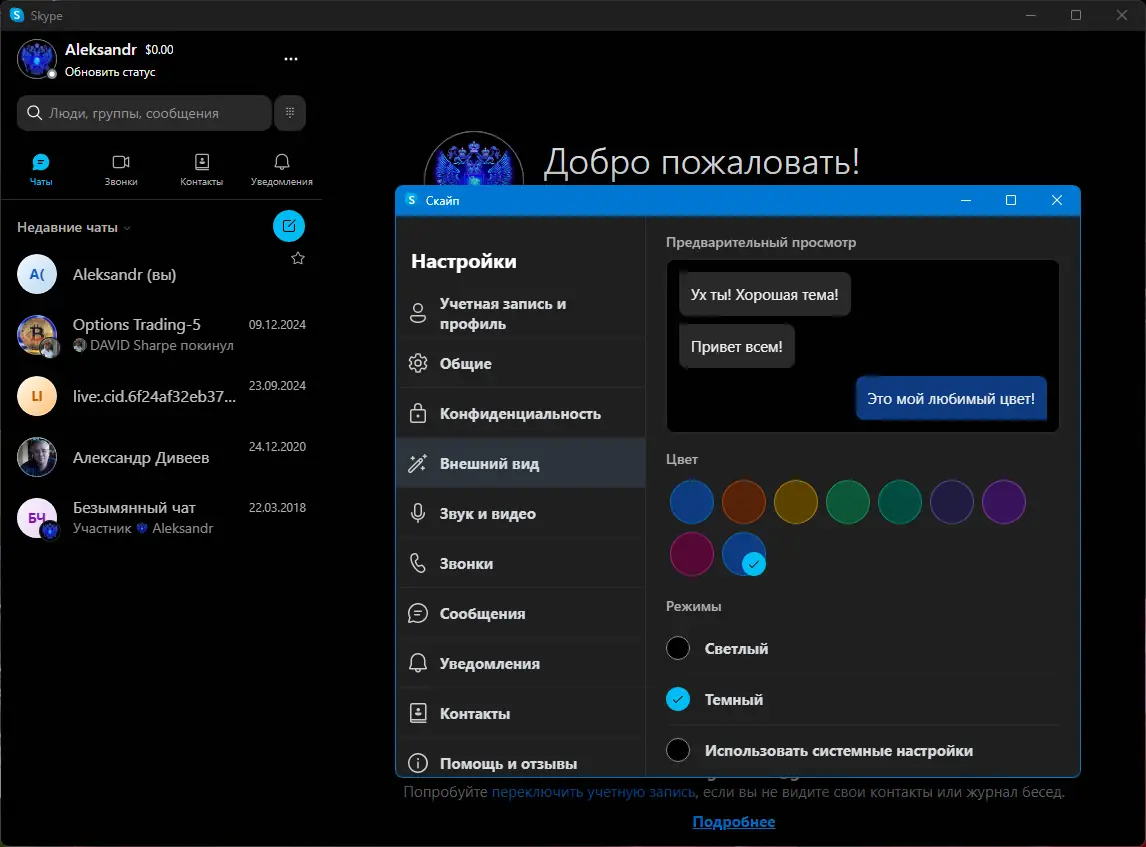Click the chat bubble icon beside Сообщения

coord(418,613)
